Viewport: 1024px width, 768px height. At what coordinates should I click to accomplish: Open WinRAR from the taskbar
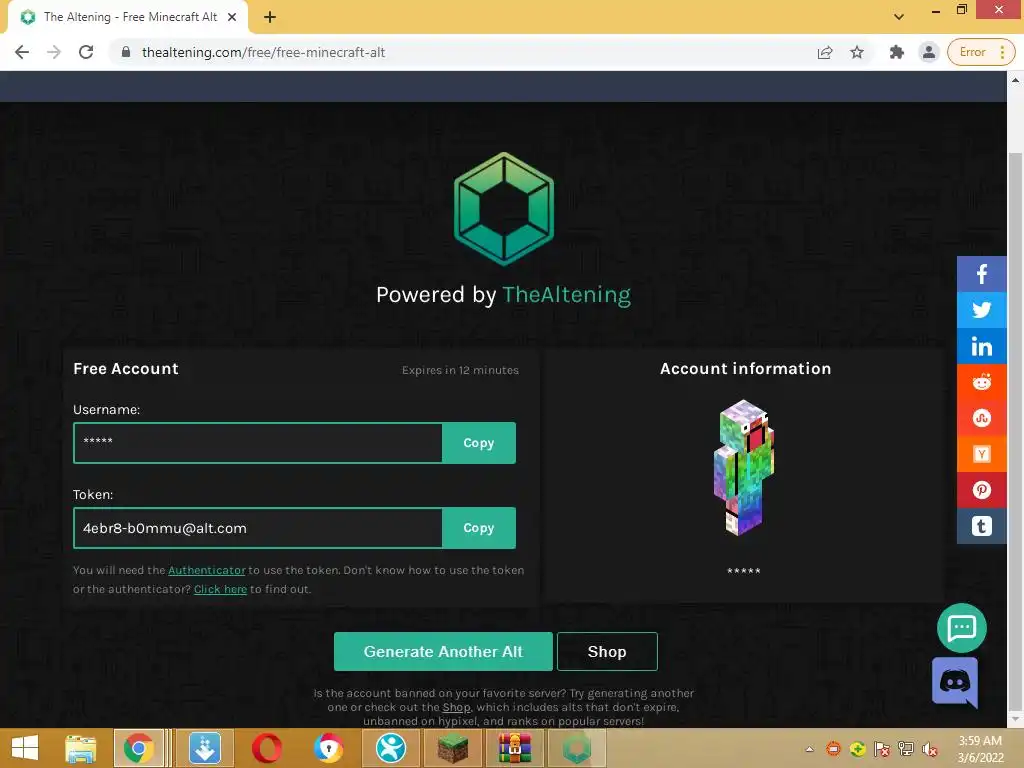point(515,748)
